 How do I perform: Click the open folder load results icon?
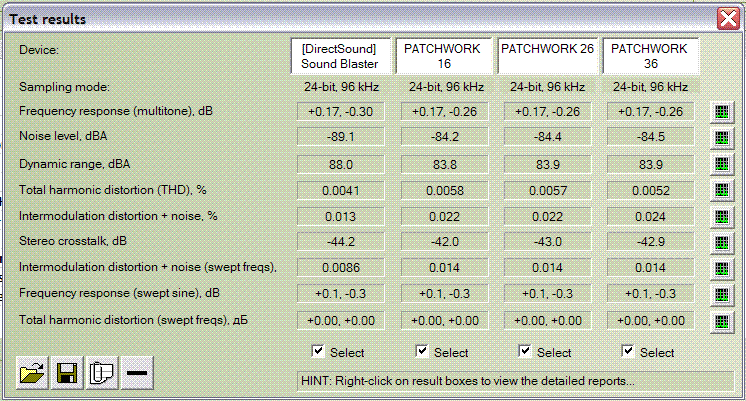pyautogui.click(x=32, y=372)
